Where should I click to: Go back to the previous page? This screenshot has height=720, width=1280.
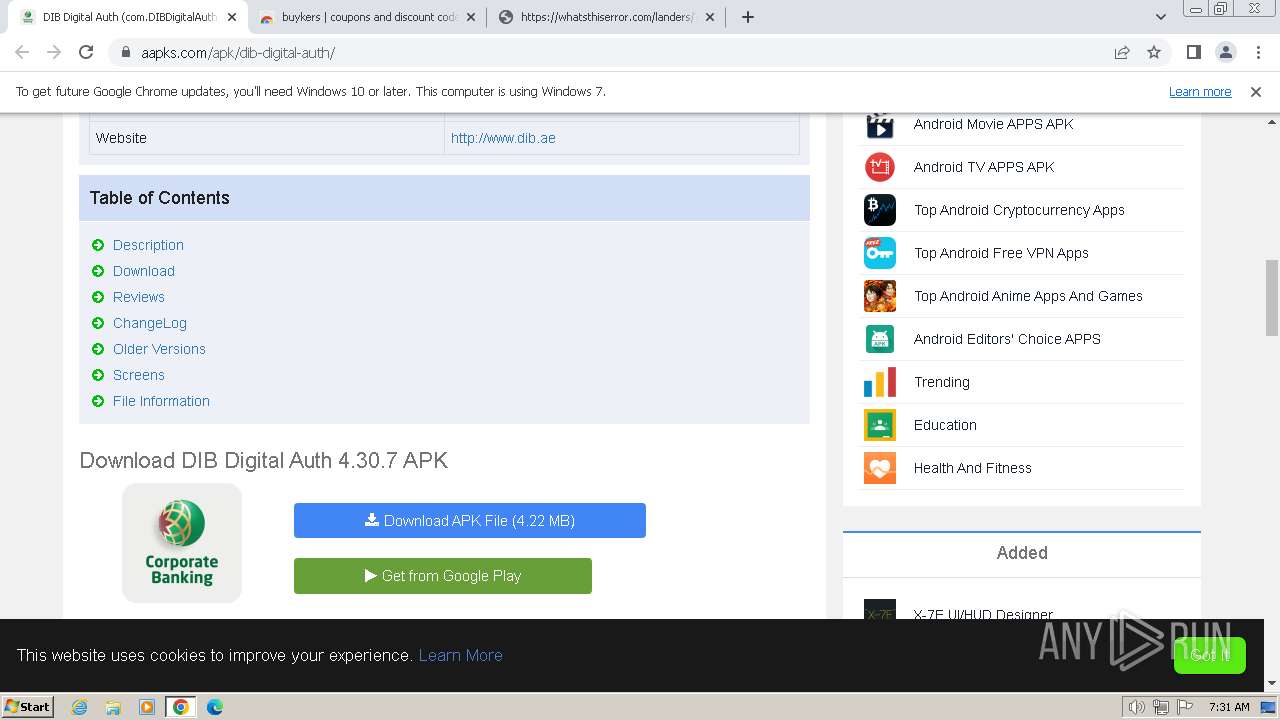pyautogui.click(x=22, y=52)
